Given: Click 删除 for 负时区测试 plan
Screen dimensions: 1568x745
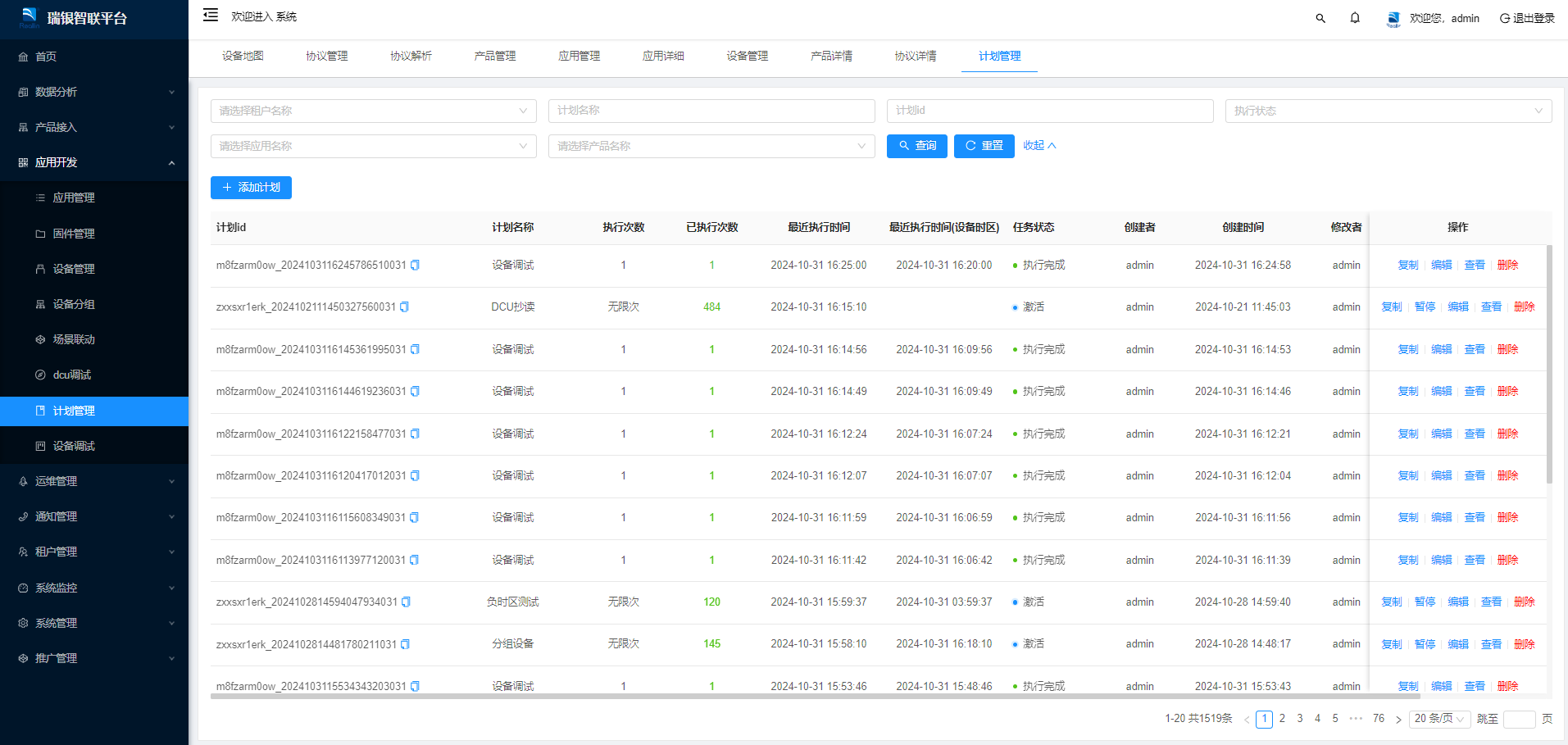Looking at the screenshot, I should click(x=1524, y=602).
